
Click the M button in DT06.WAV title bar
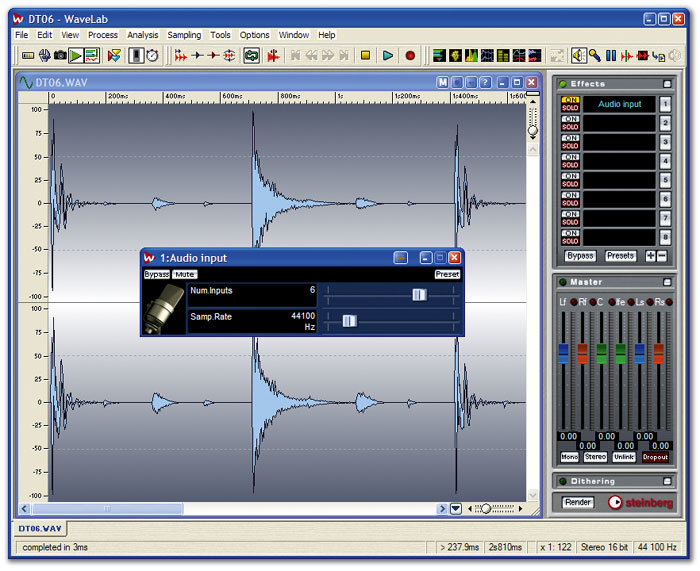pyautogui.click(x=442, y=83)
